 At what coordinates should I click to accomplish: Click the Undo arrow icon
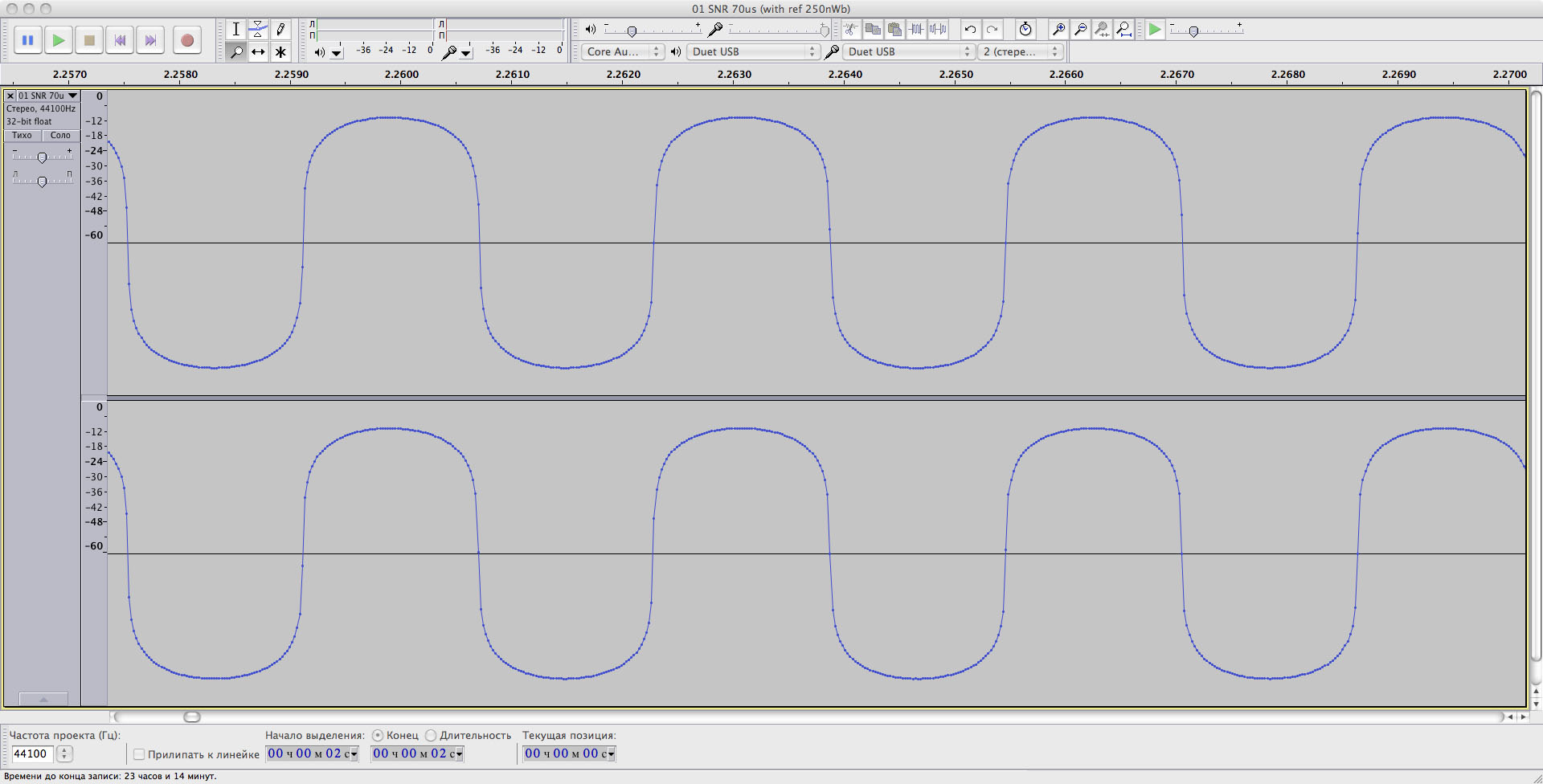point(971,30)
